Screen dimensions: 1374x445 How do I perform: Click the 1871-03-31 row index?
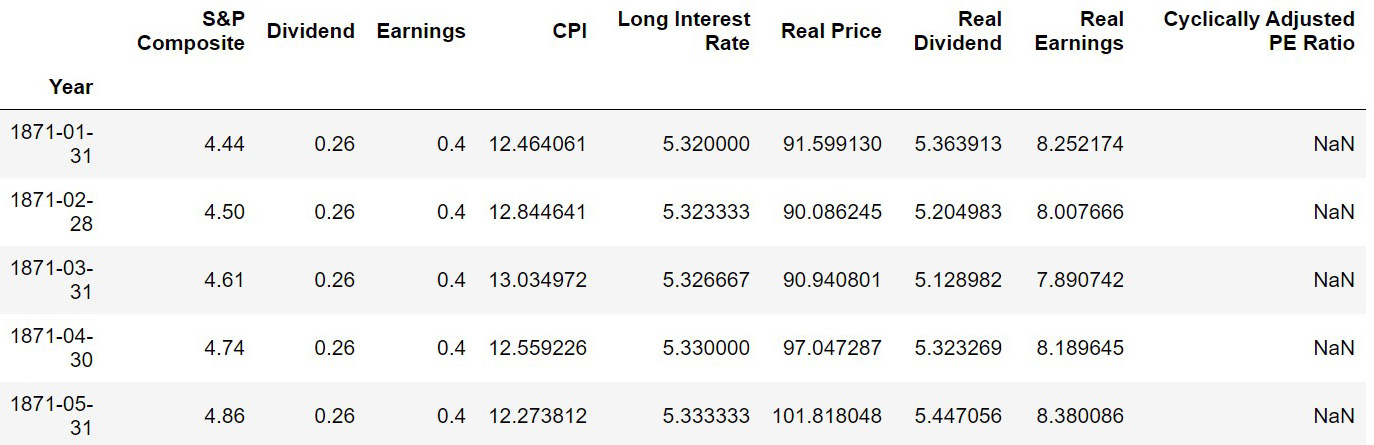52,280
